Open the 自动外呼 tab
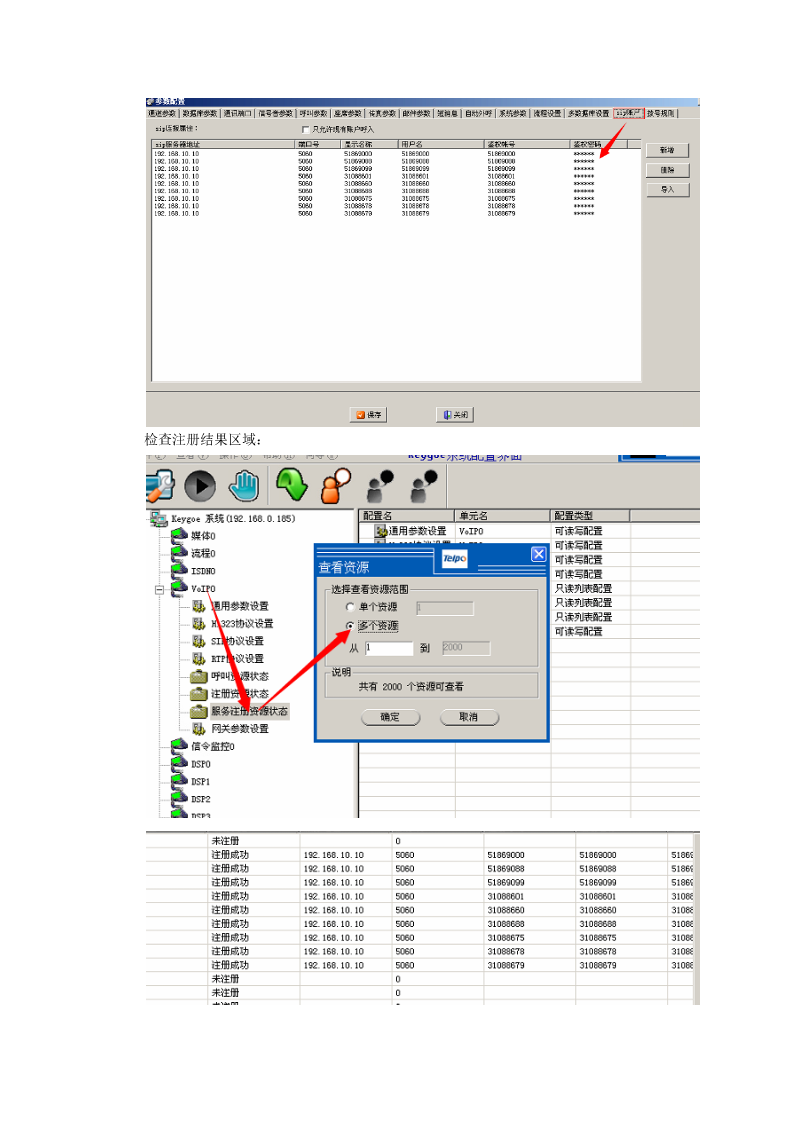Viewport: 794px width, 1123px height. (x=479, y=113)
